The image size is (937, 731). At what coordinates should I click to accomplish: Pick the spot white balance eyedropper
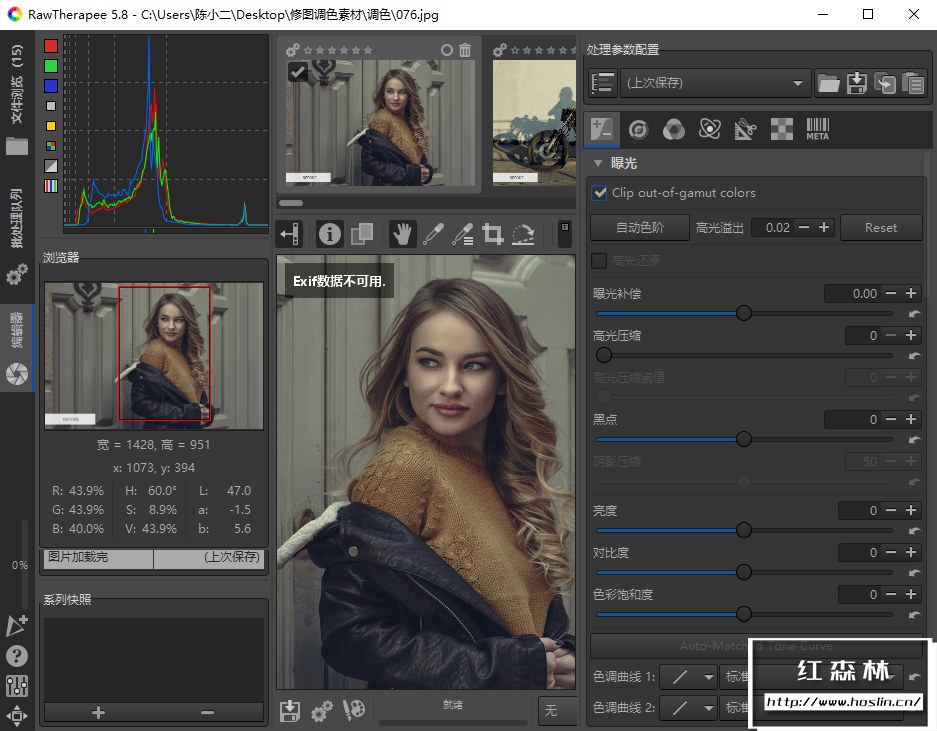click(x=433, y=234)
